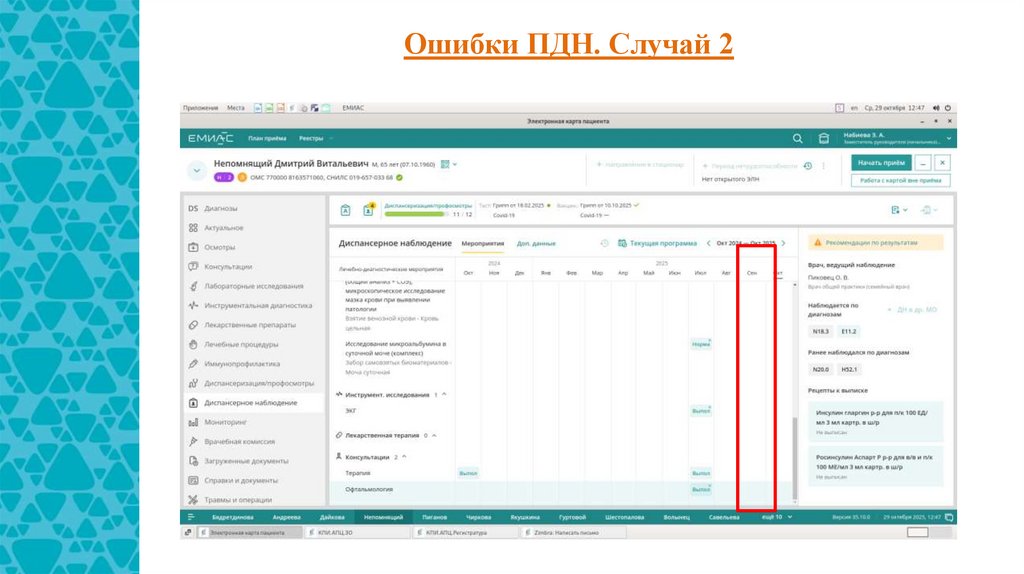Viewport: 1024px width, 574px height.
Task: Collapse Инструмент. исследования group
Action: tap(444, 394)
